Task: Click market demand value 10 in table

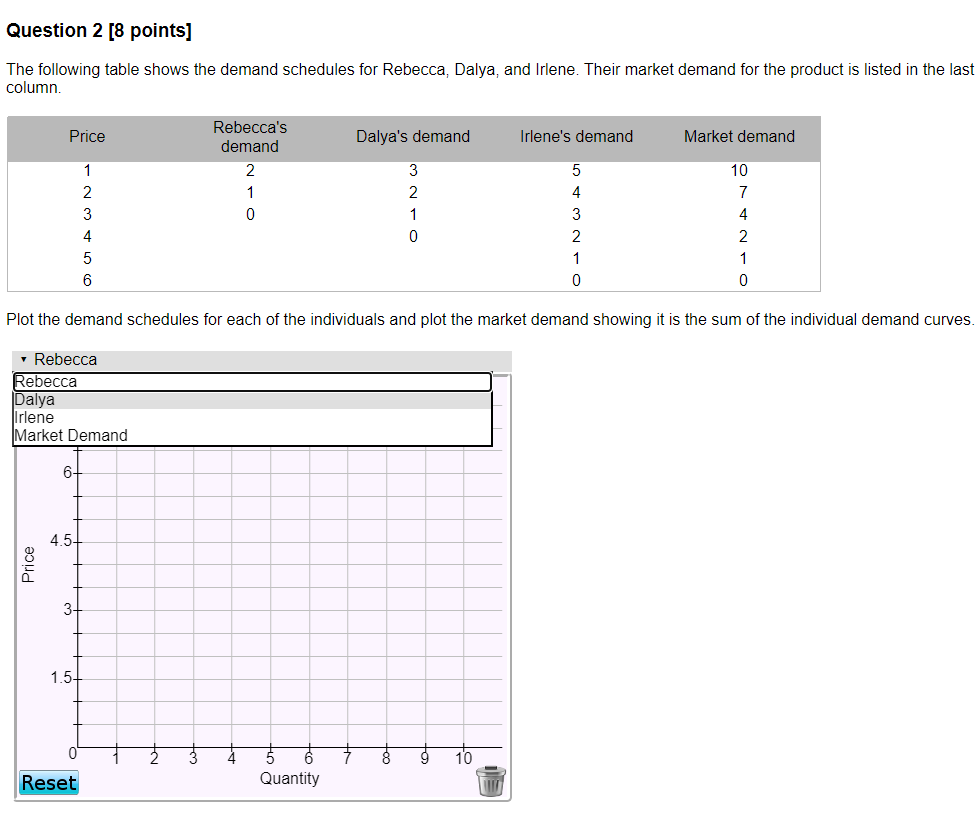Action: (739, 170)
